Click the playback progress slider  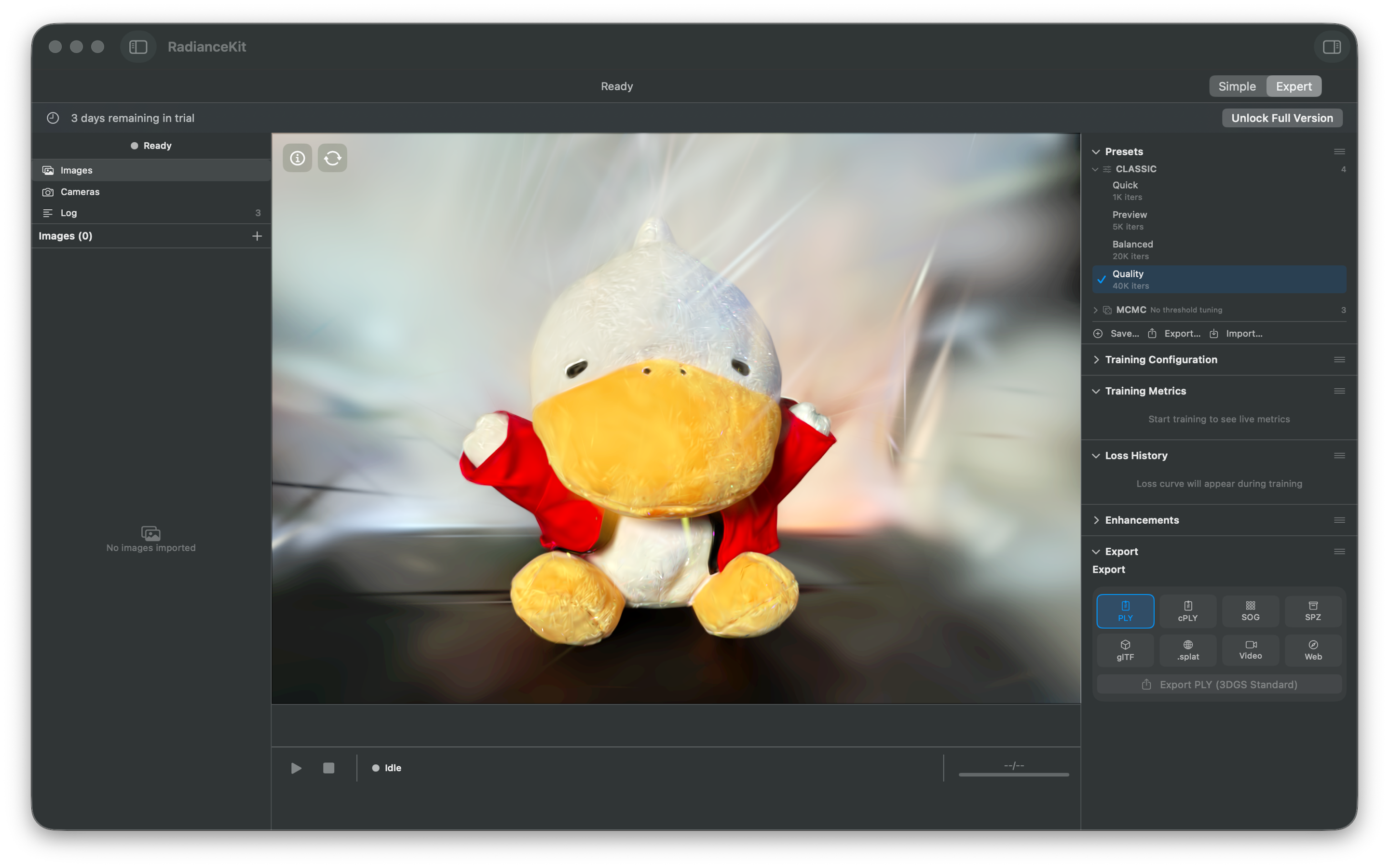1013,774
